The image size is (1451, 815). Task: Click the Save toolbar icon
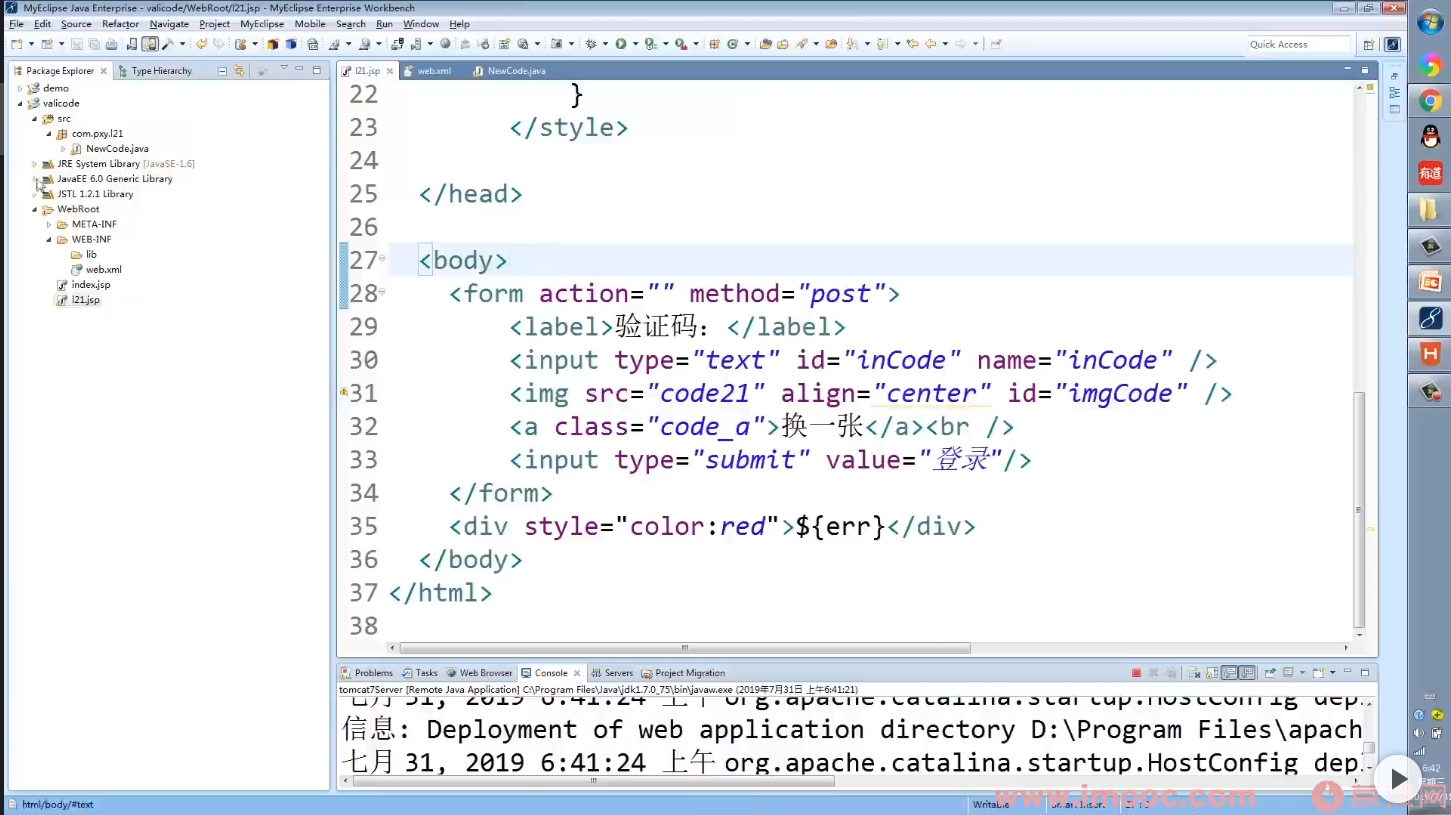pyautogui.click(x=76, y=44)
